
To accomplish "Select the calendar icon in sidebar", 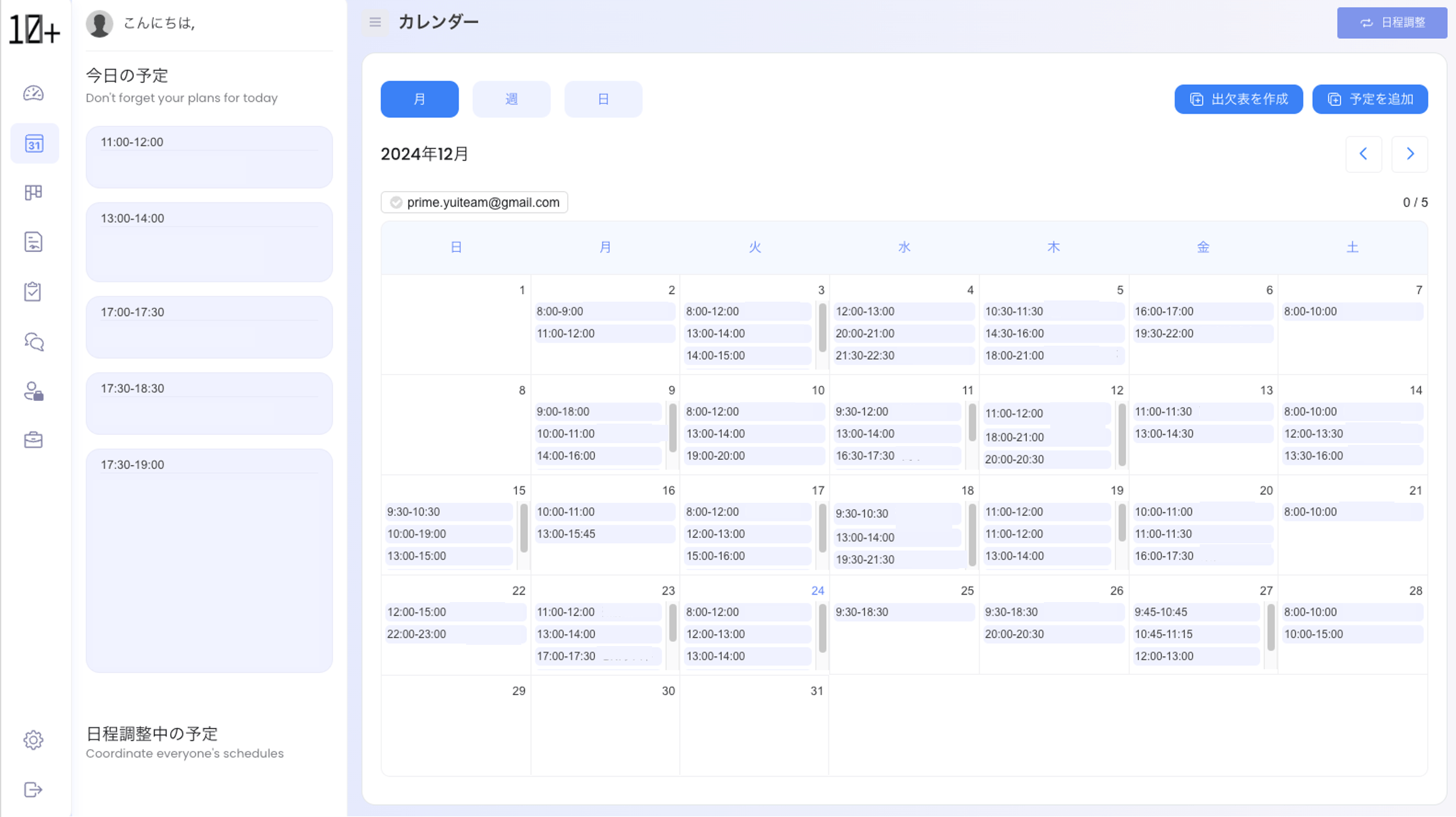I will pos(34,144).
